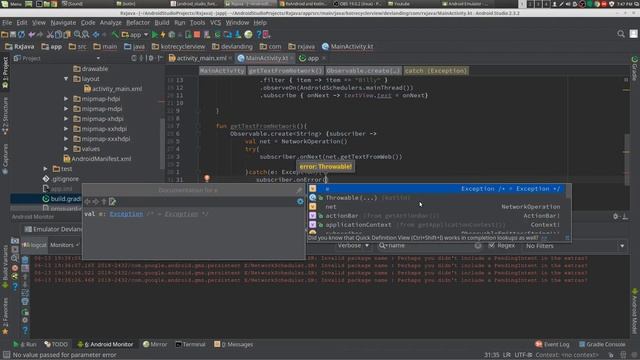Expand the mipmap-mdpi folder
This screenshot has height=360, width=640.
click(66, 109)
